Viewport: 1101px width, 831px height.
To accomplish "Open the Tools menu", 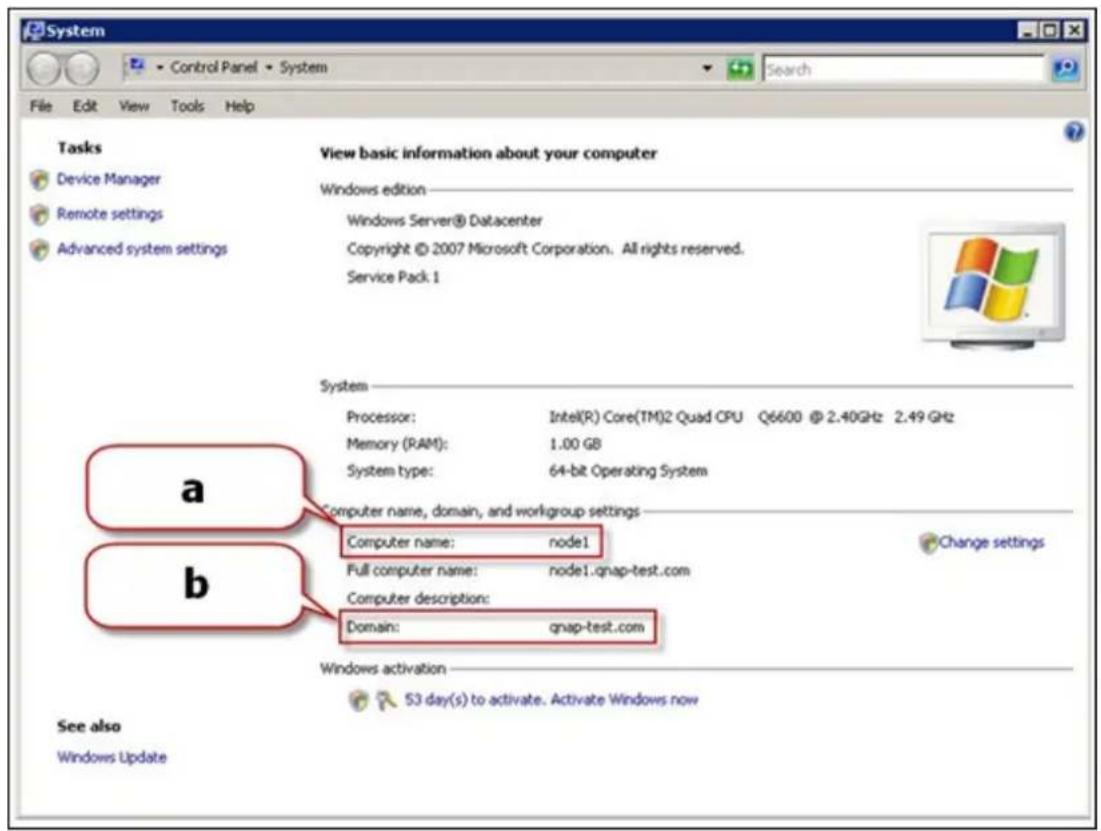I will pos(187,106).
